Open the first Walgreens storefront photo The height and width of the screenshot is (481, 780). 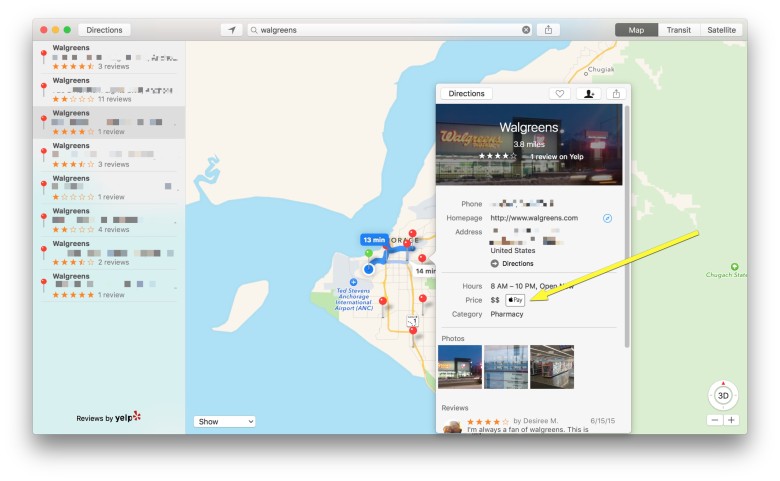point(460,367)
